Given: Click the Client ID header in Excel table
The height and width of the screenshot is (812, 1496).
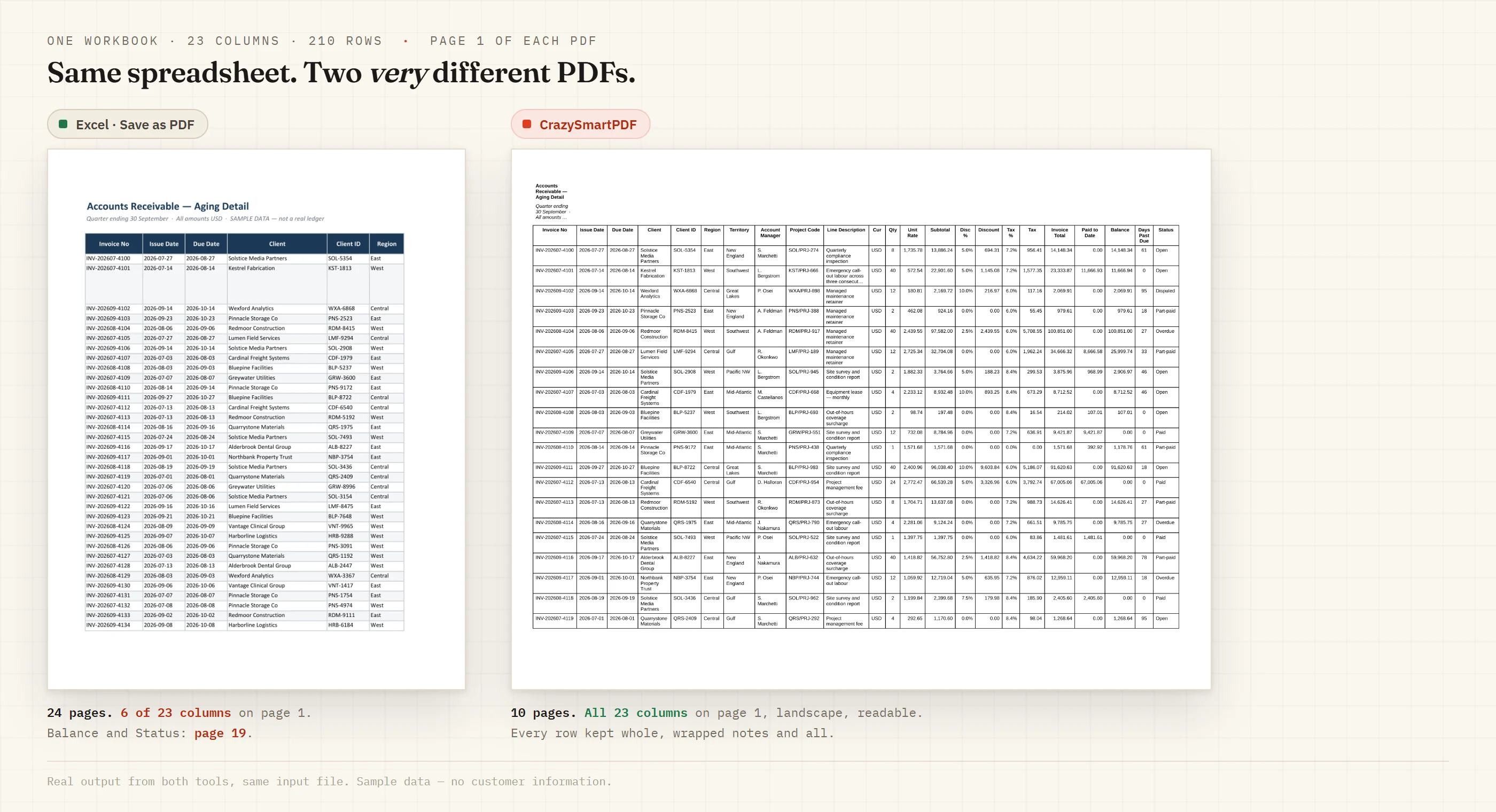Looking at the screenshot, I should pyautogui.click(x=348, y=244).
